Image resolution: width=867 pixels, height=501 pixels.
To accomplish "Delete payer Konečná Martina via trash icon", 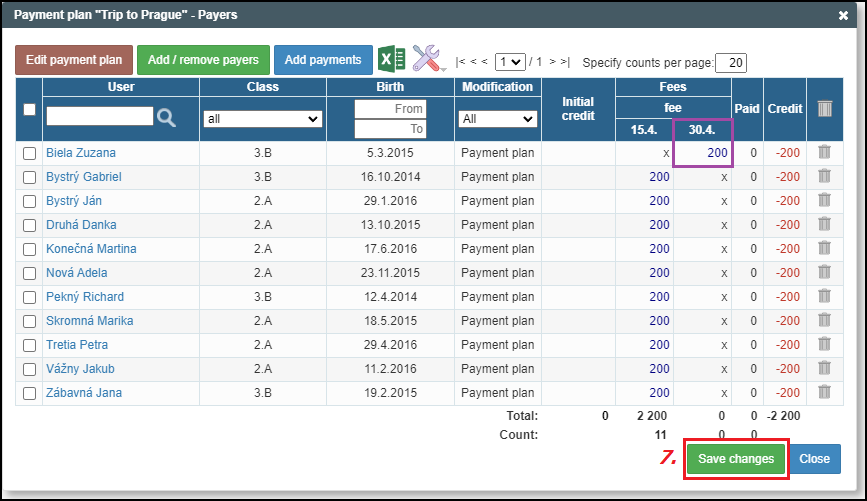I will (824, 248).
